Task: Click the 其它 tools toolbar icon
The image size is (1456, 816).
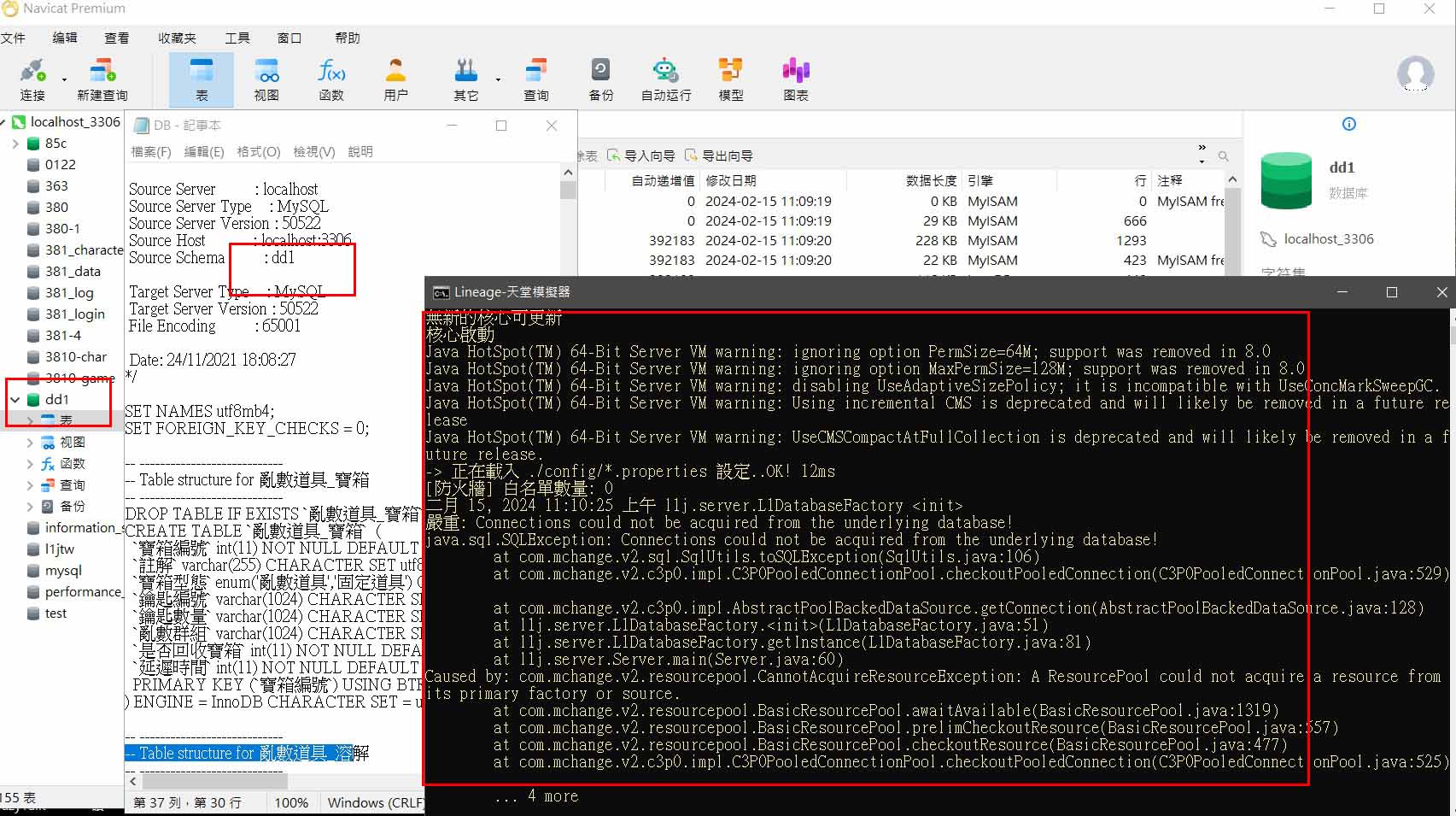Action: 465,79
